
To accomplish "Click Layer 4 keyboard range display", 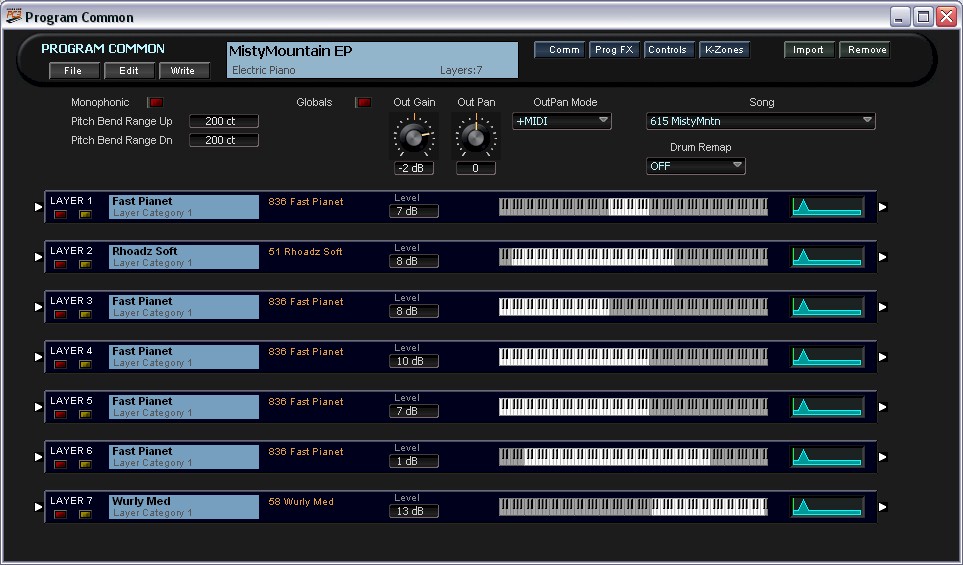I will tap(633, 357).
